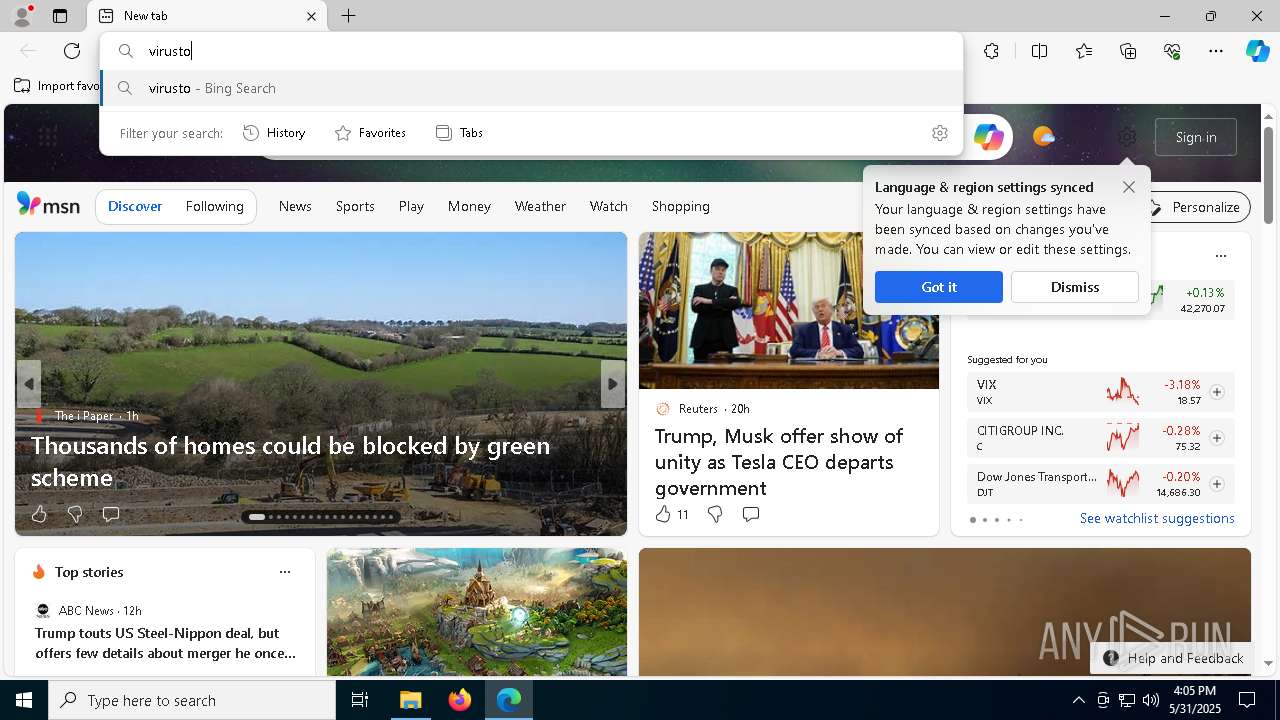Open a new tab with plus button
Image resolution: width=1280 pixels, height=720 pixels.
[349, 16]
